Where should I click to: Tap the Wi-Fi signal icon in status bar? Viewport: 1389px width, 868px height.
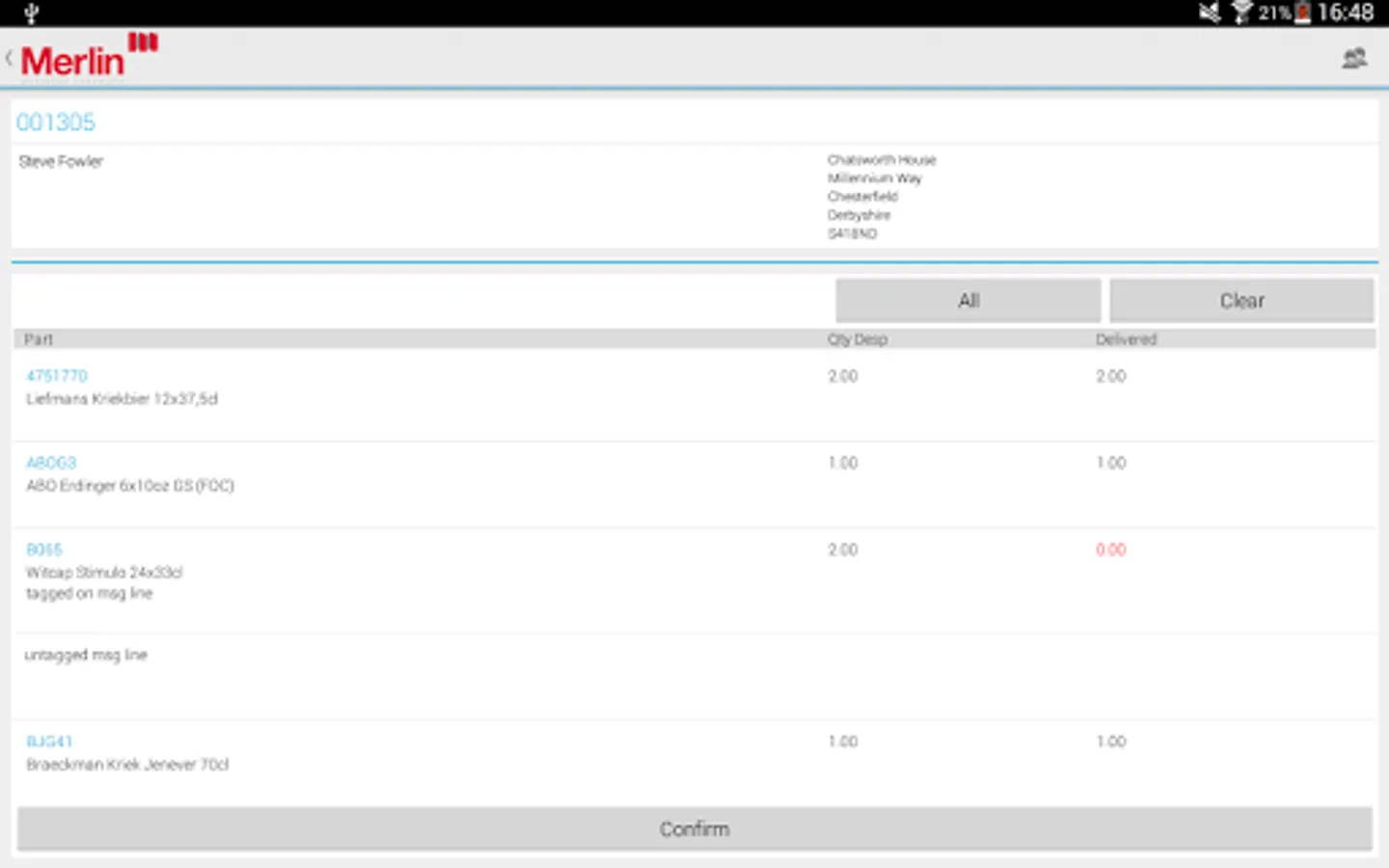[1240, 13]
